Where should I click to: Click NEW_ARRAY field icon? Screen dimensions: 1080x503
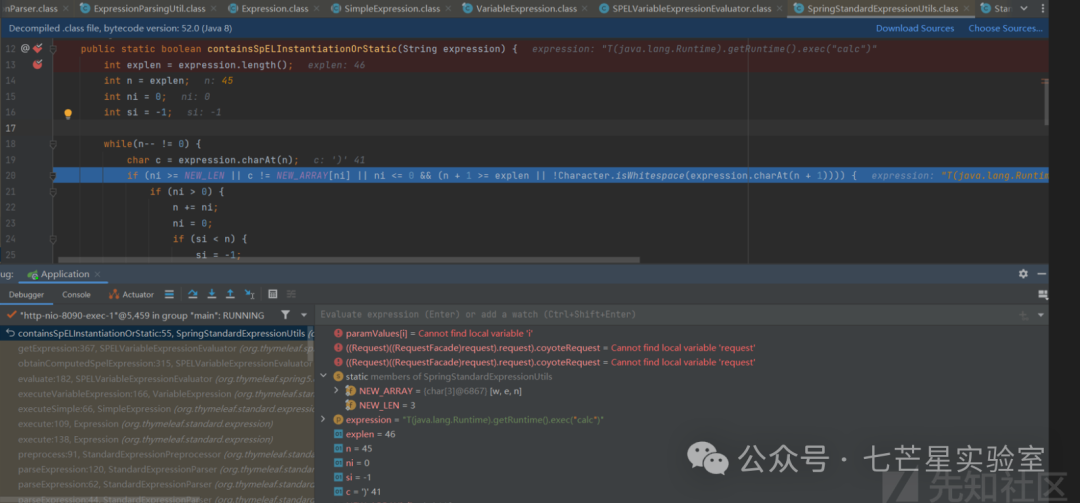(x=350, y=391)
